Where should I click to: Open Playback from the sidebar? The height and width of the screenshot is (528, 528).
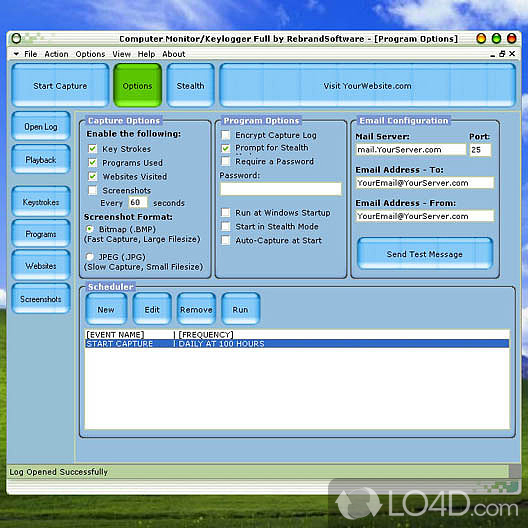[x=41, y=159]
